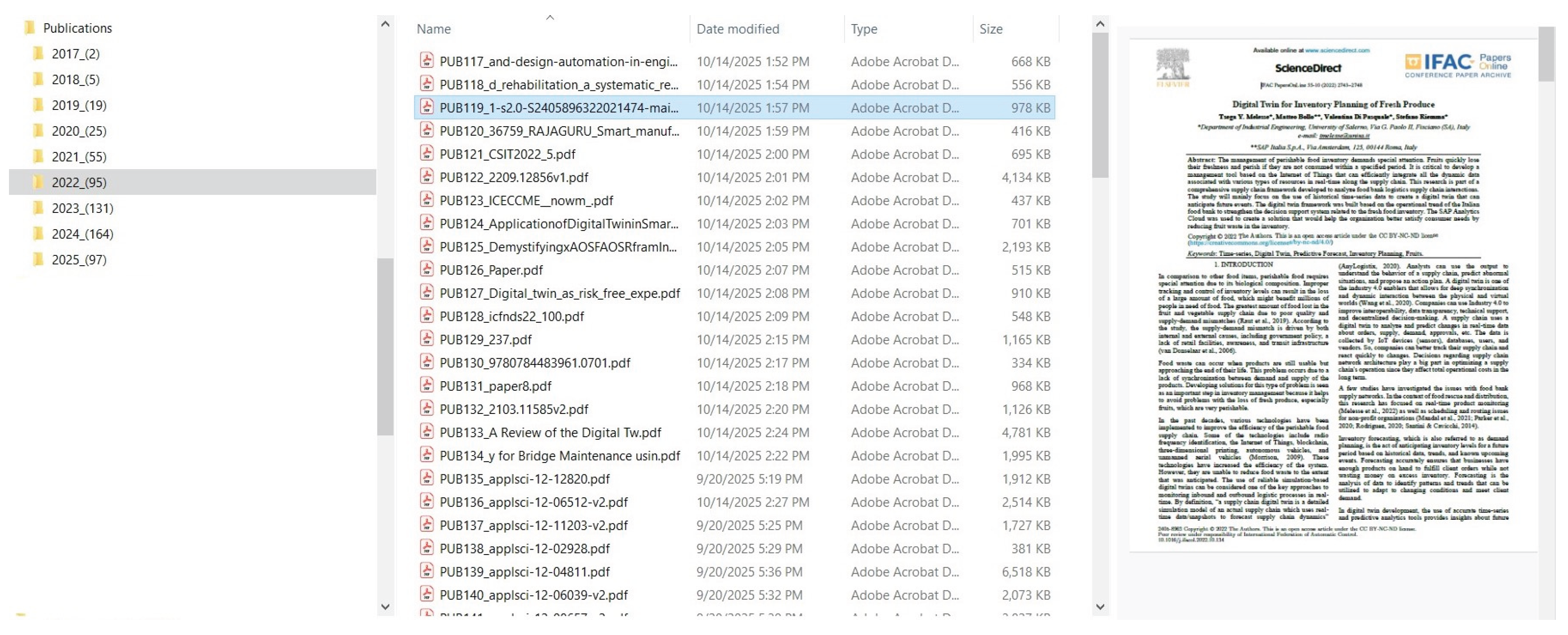Collapse the Name column sort chevron

(x=550, y=18)
